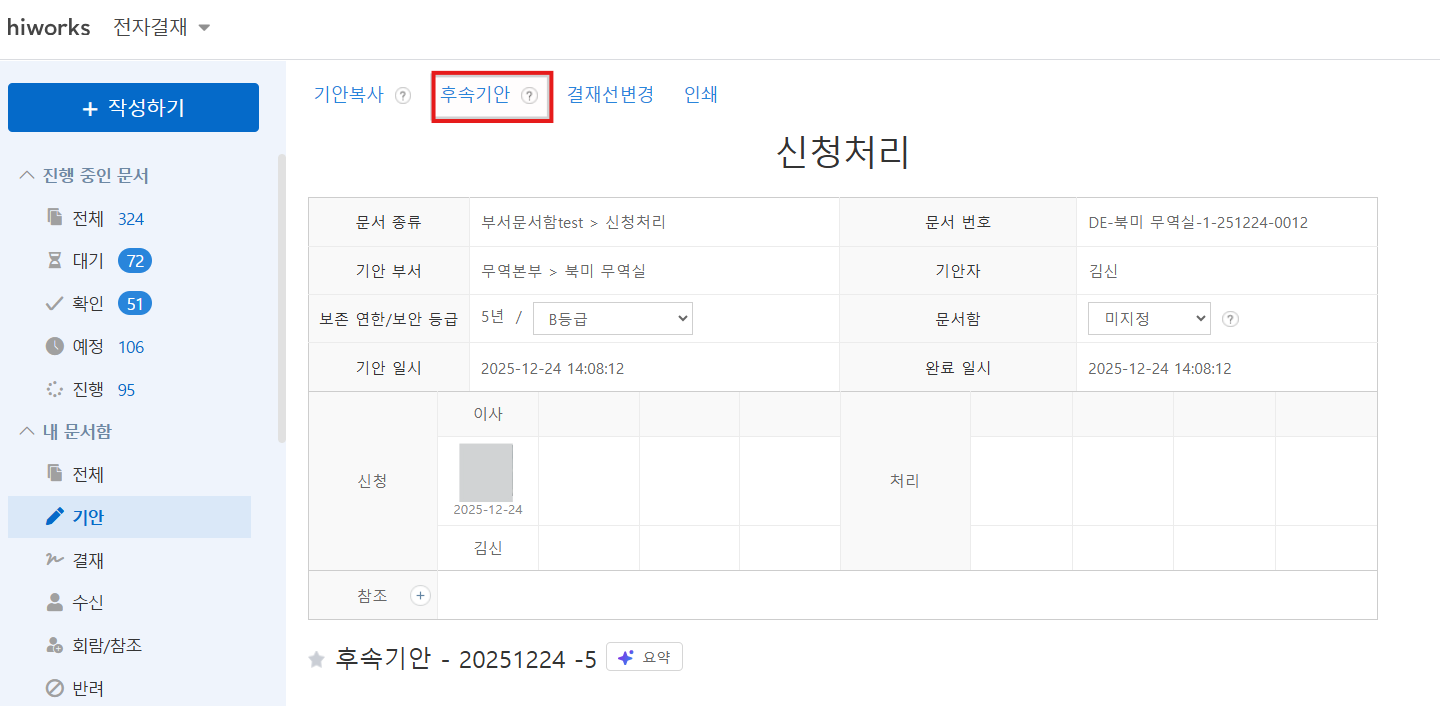Click the 작성하기 compose button
The width and height of the screenshot is (1440, 706).
click(x=133, y=108)
